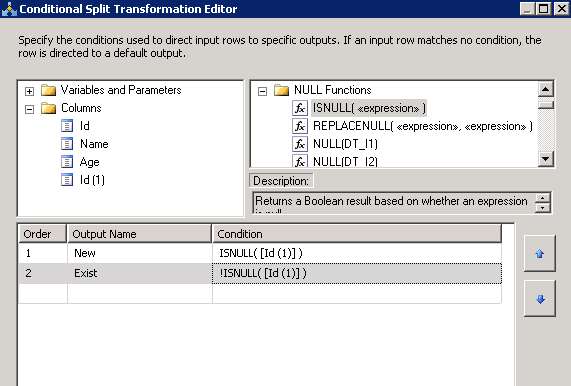Screen dimensions: 571x386
Task: Minimize the Conditional Split Transformation Editor window
Action: tap(527, 8)
